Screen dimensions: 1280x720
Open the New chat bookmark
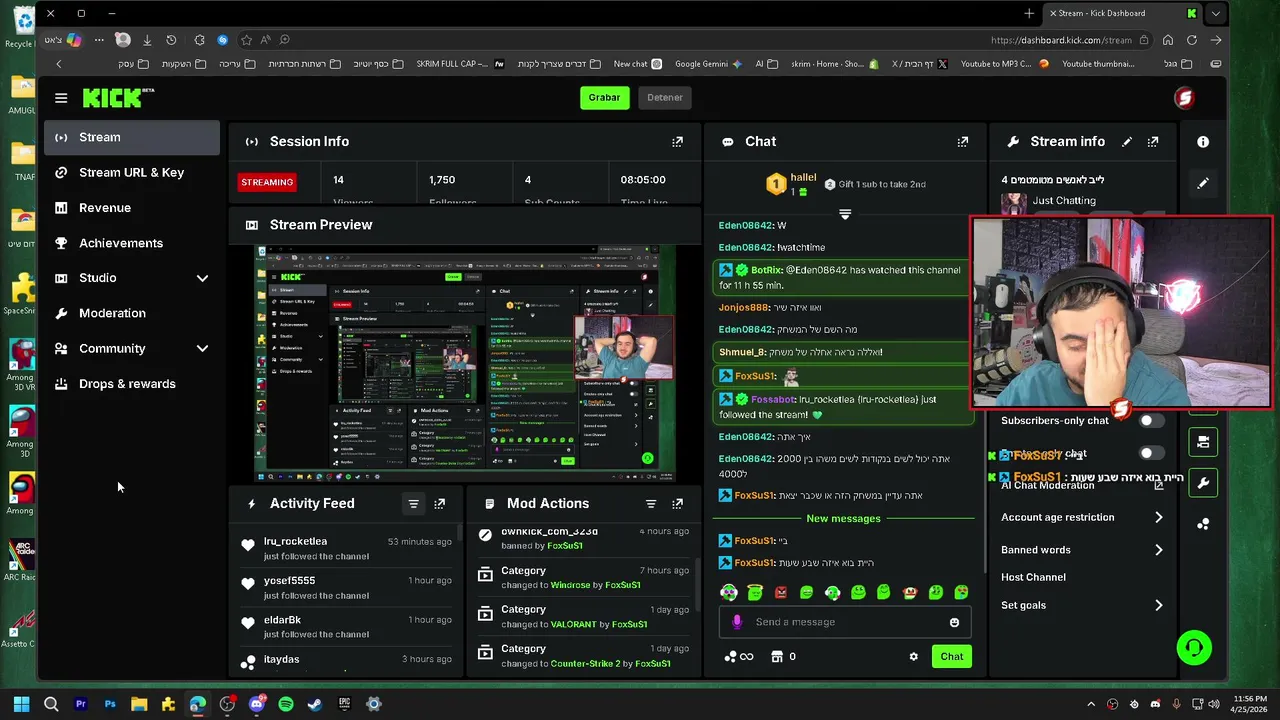pos(637,64)
